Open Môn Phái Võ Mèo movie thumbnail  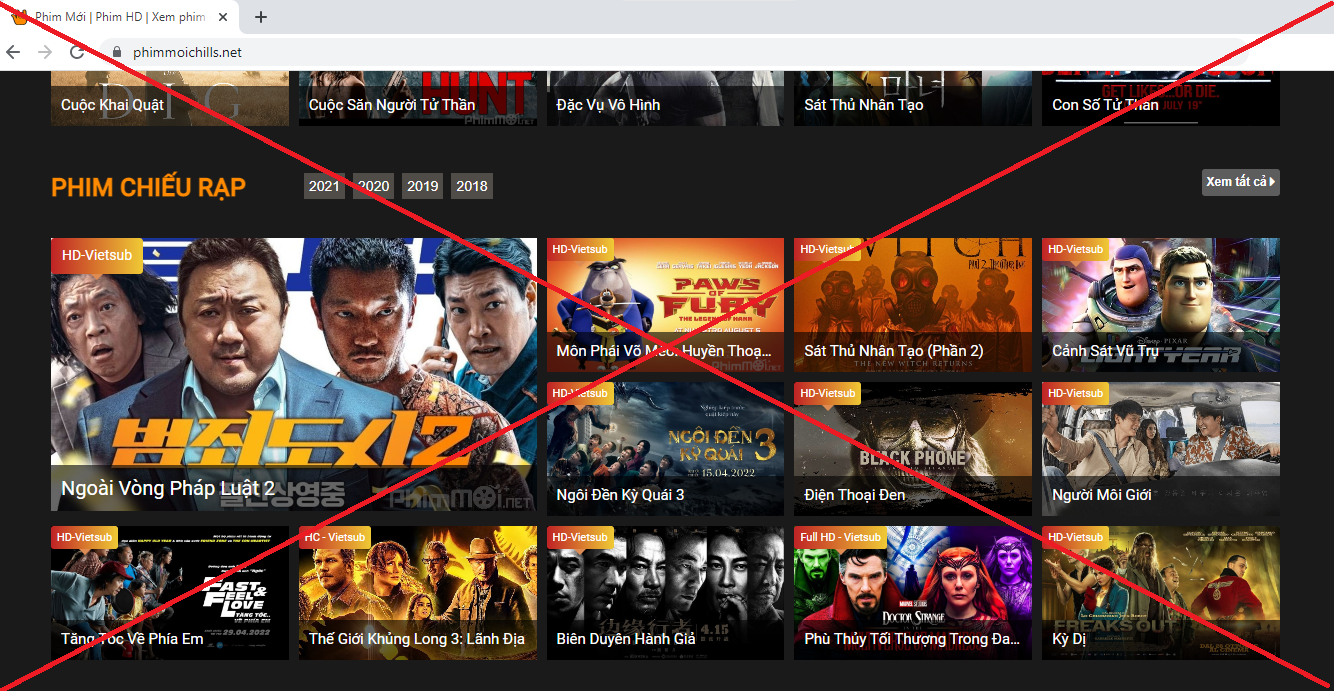pos(665,305)
